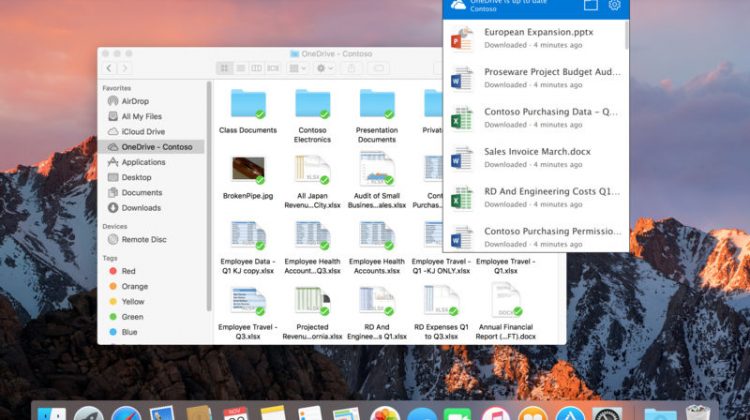Image resolution: width=750 pixels, height=420 pixels.
Task: Switch Finder to list view
Action: point(241,68)
